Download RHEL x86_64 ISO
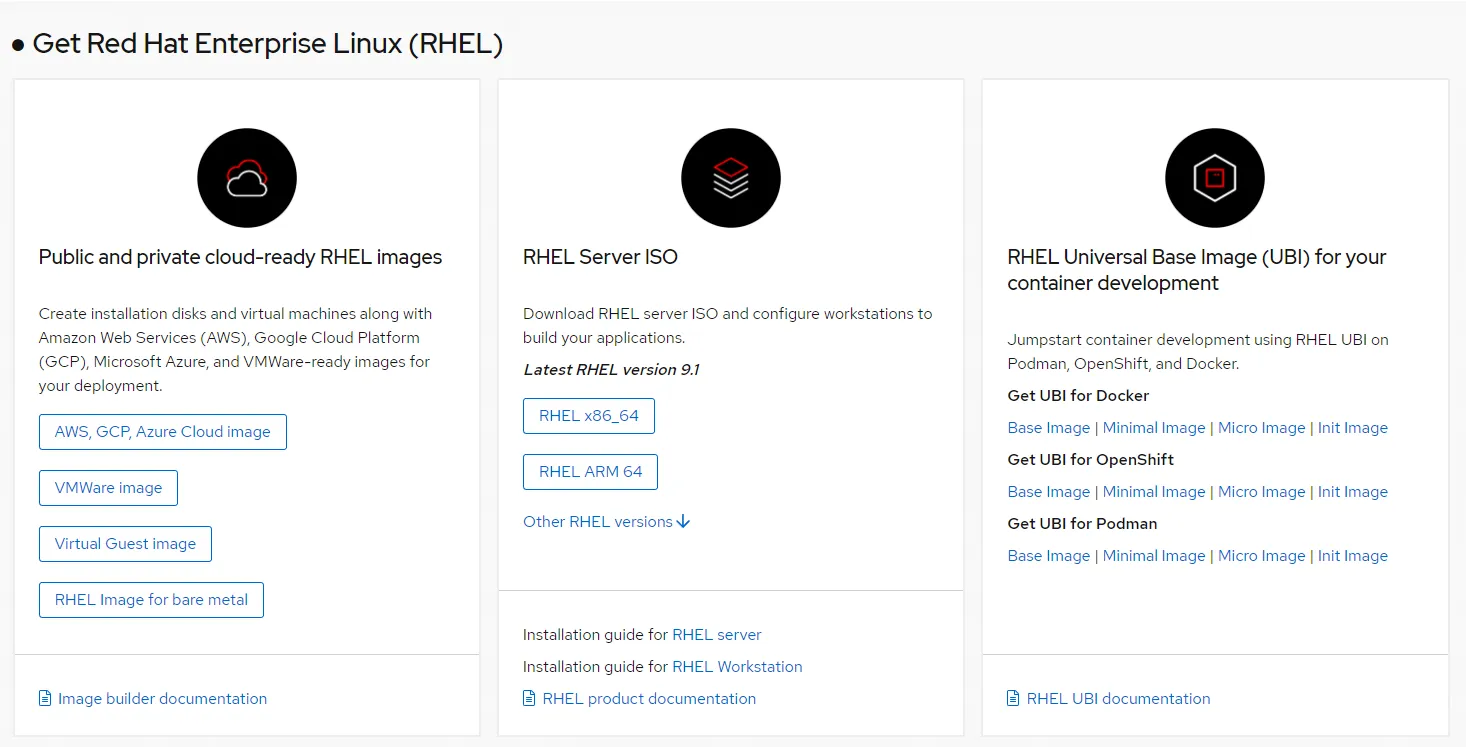Screen dimensions: 1466x747 [x=588, y=416]
